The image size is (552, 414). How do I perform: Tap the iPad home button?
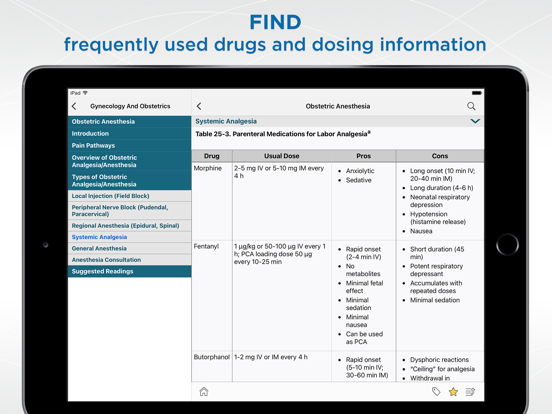[x=507, y=244]
